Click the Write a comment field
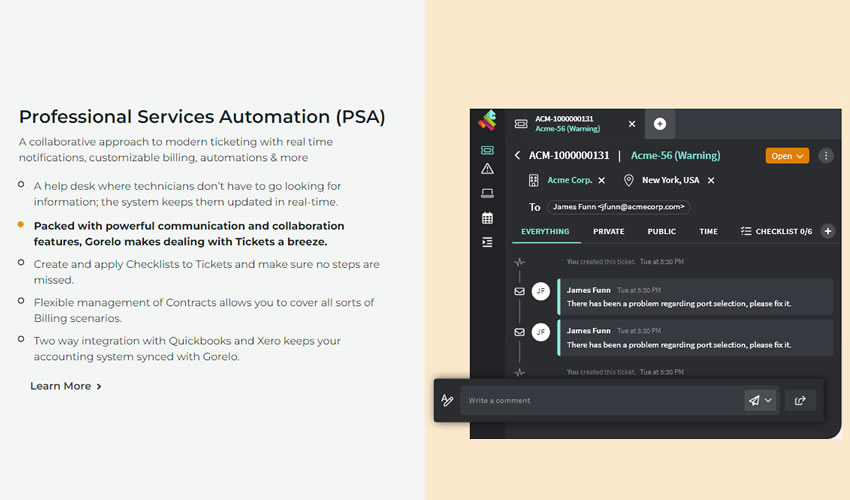The image size is (850, 500). tap(602, 401)
